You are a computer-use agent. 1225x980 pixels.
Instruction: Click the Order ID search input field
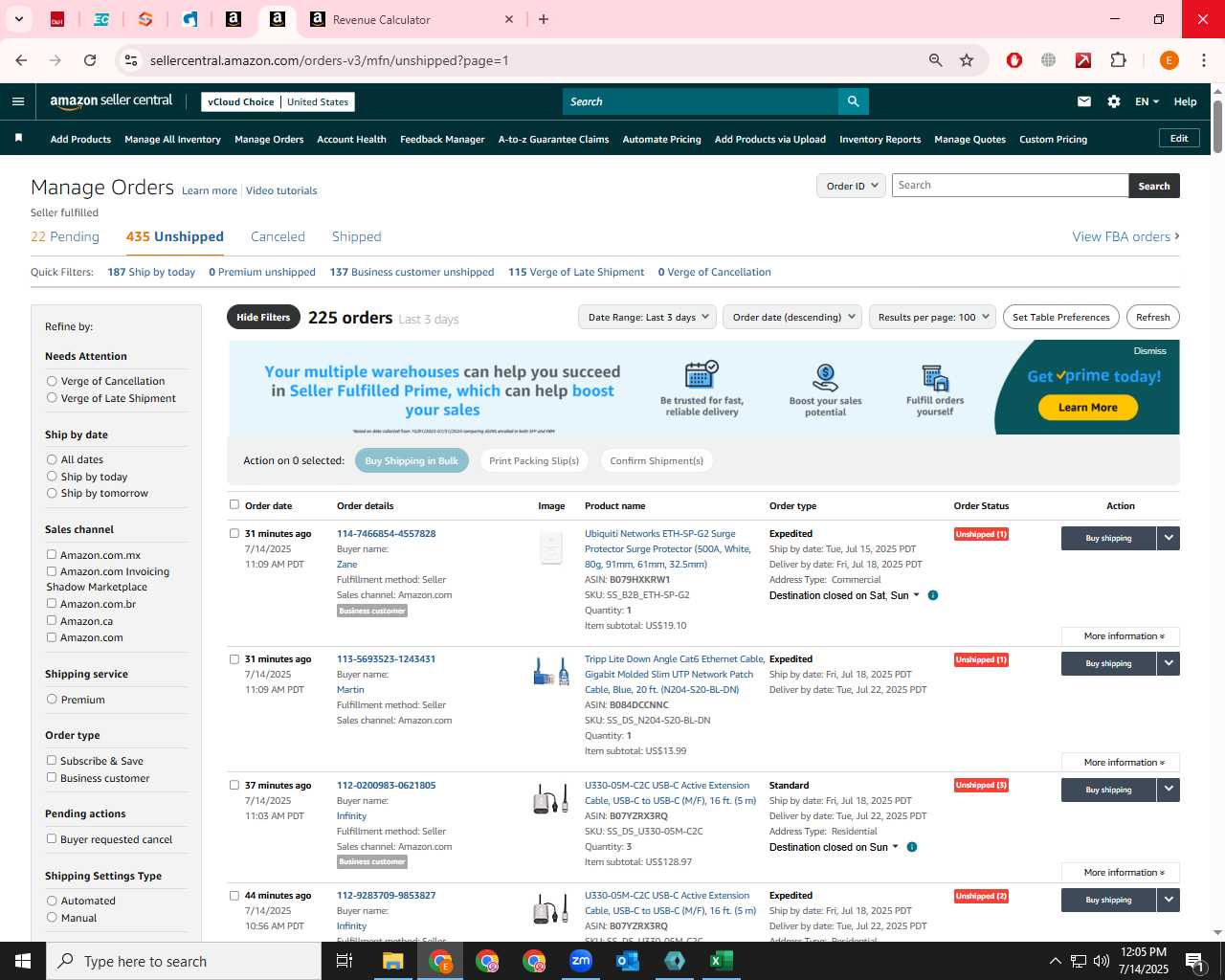(x=1010, y=186)
